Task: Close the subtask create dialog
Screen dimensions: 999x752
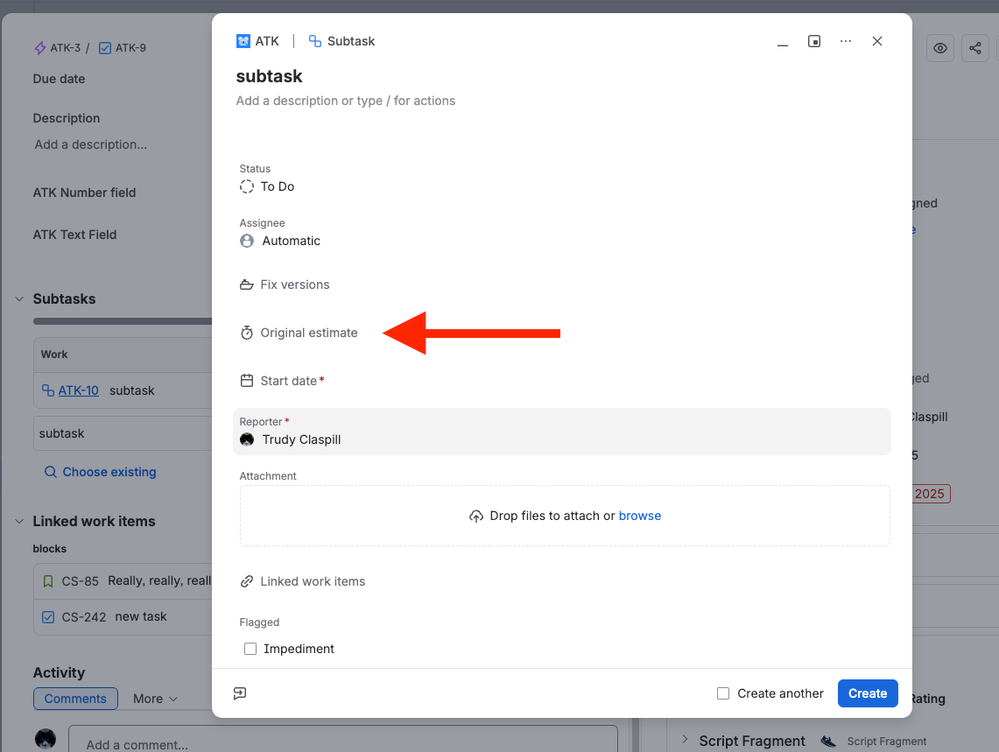Action: point(877,41)
